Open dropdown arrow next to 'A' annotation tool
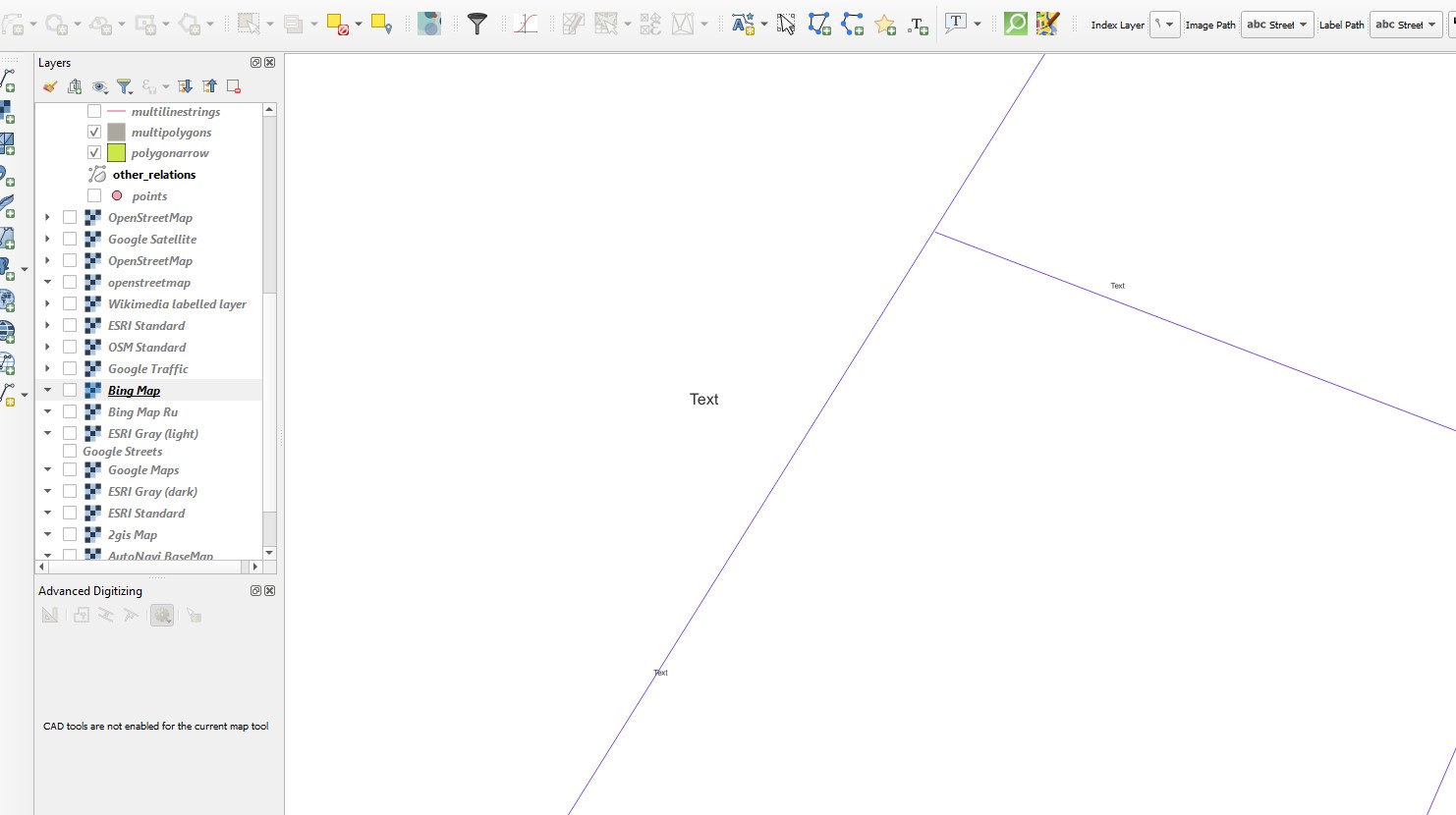The image size is (1456, 815). [763, 25]
